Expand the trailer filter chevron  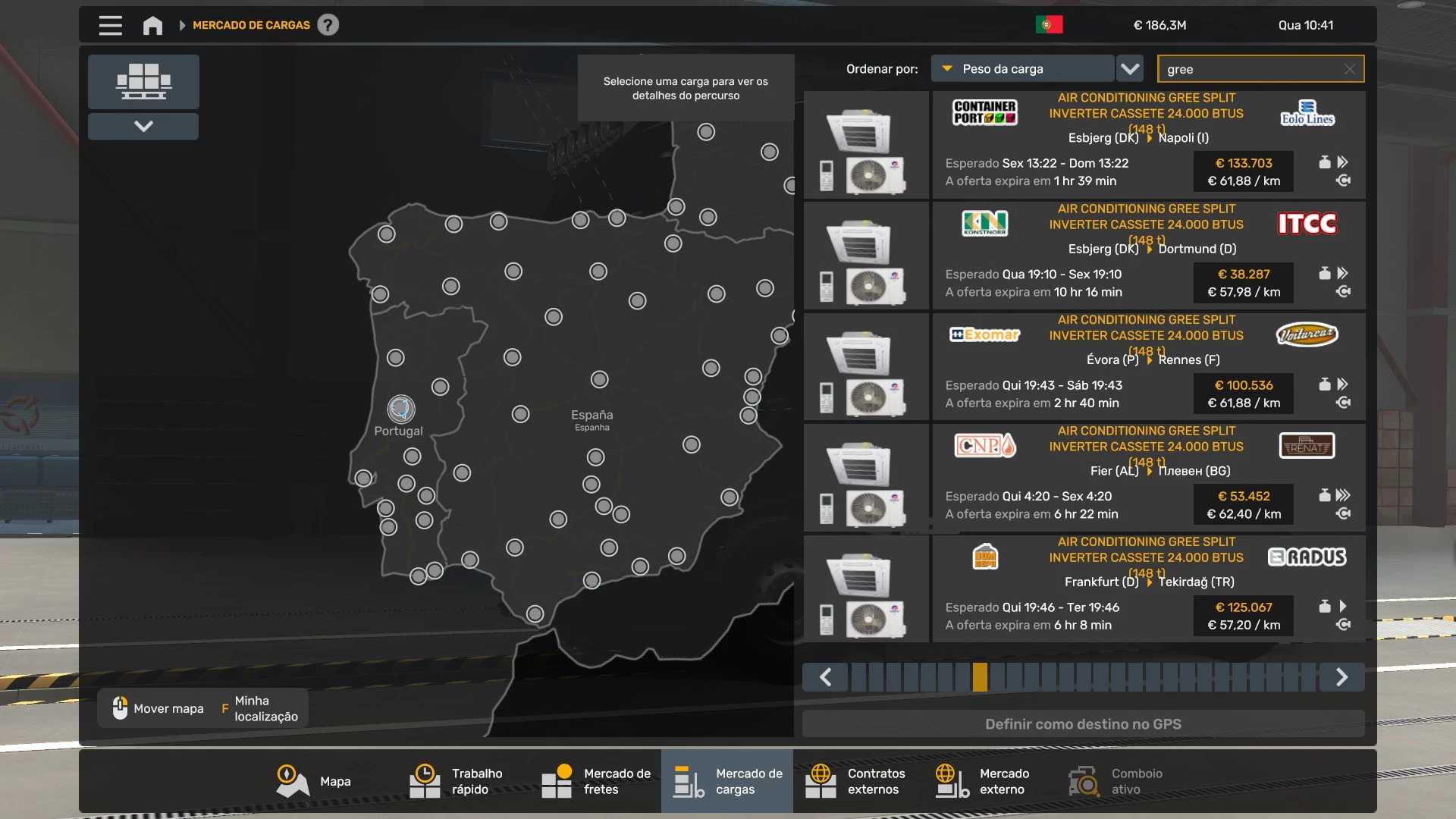tap(143, 126)
